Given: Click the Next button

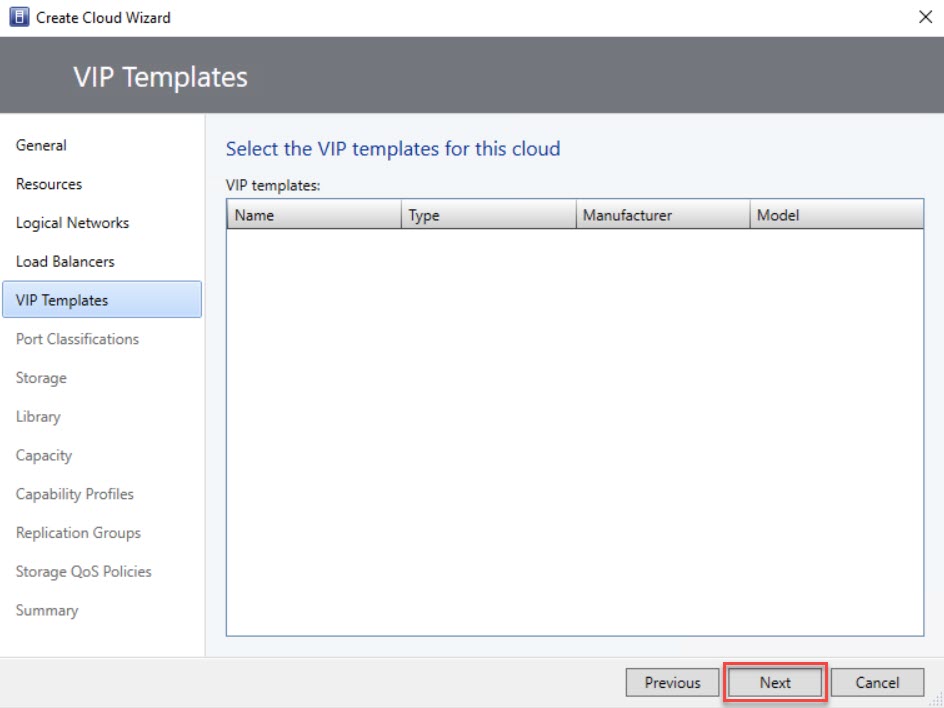Looking at the screenshot, I should coord(775,683).
